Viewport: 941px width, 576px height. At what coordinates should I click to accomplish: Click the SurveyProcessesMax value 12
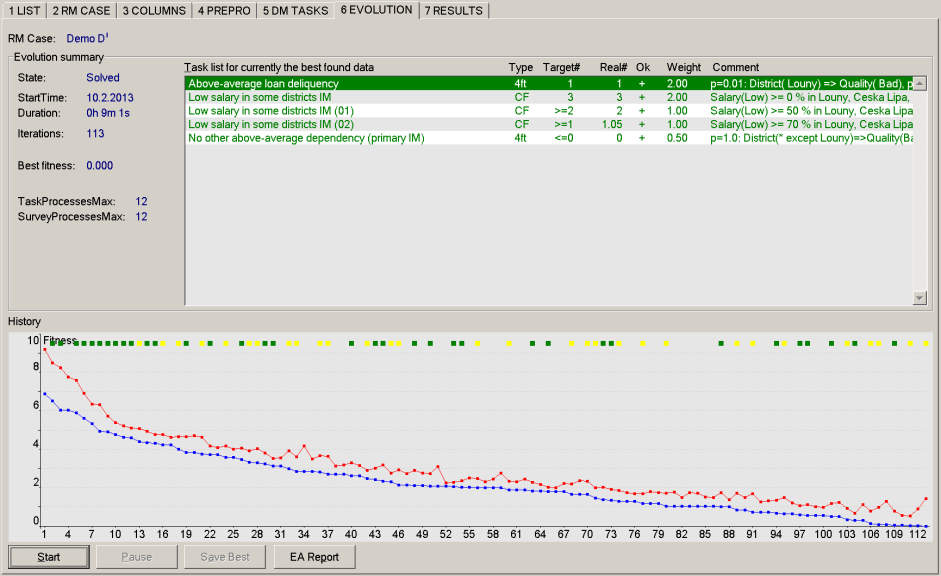tap(141, 217)
